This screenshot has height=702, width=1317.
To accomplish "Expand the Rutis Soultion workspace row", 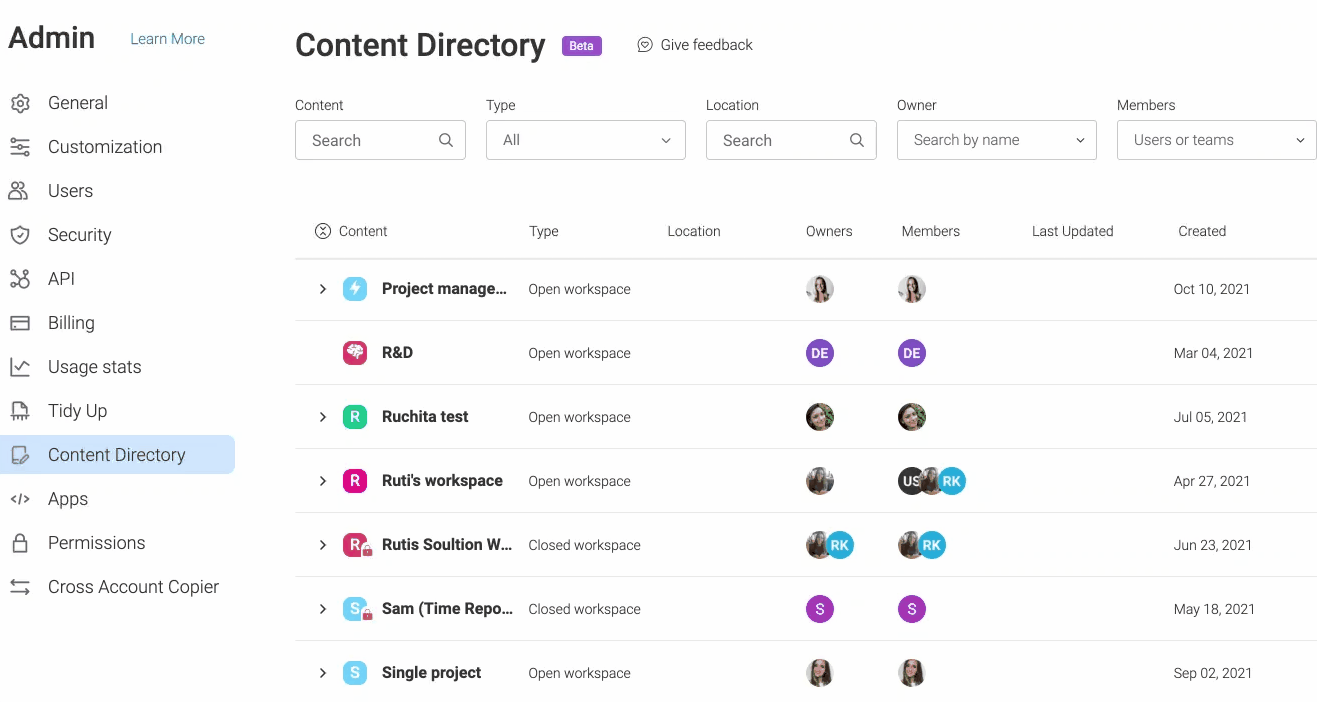I will [323, 545].
